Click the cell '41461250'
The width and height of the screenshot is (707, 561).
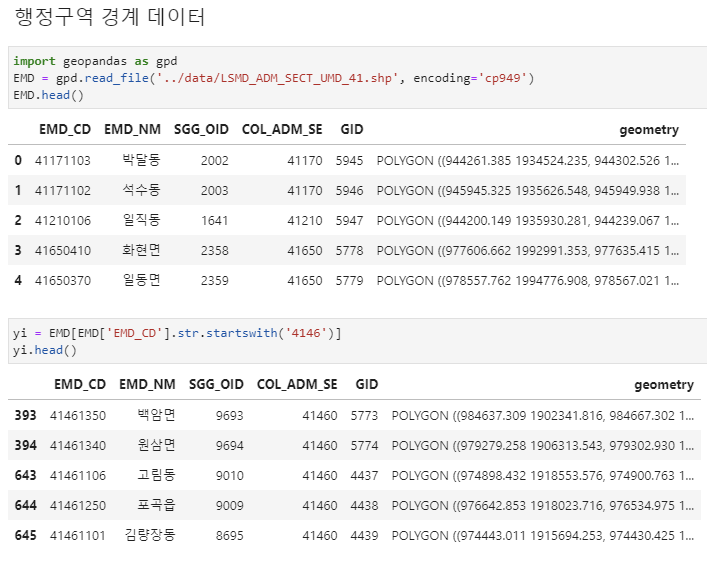click(x=78, y=506)
